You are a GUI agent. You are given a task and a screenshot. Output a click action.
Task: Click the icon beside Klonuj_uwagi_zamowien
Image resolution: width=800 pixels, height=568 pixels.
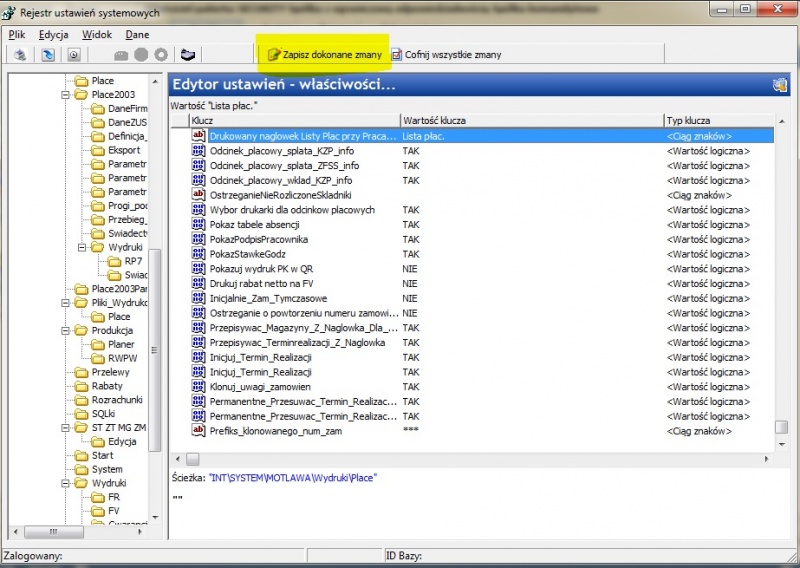pyautogui.click(x=198, y=386)
